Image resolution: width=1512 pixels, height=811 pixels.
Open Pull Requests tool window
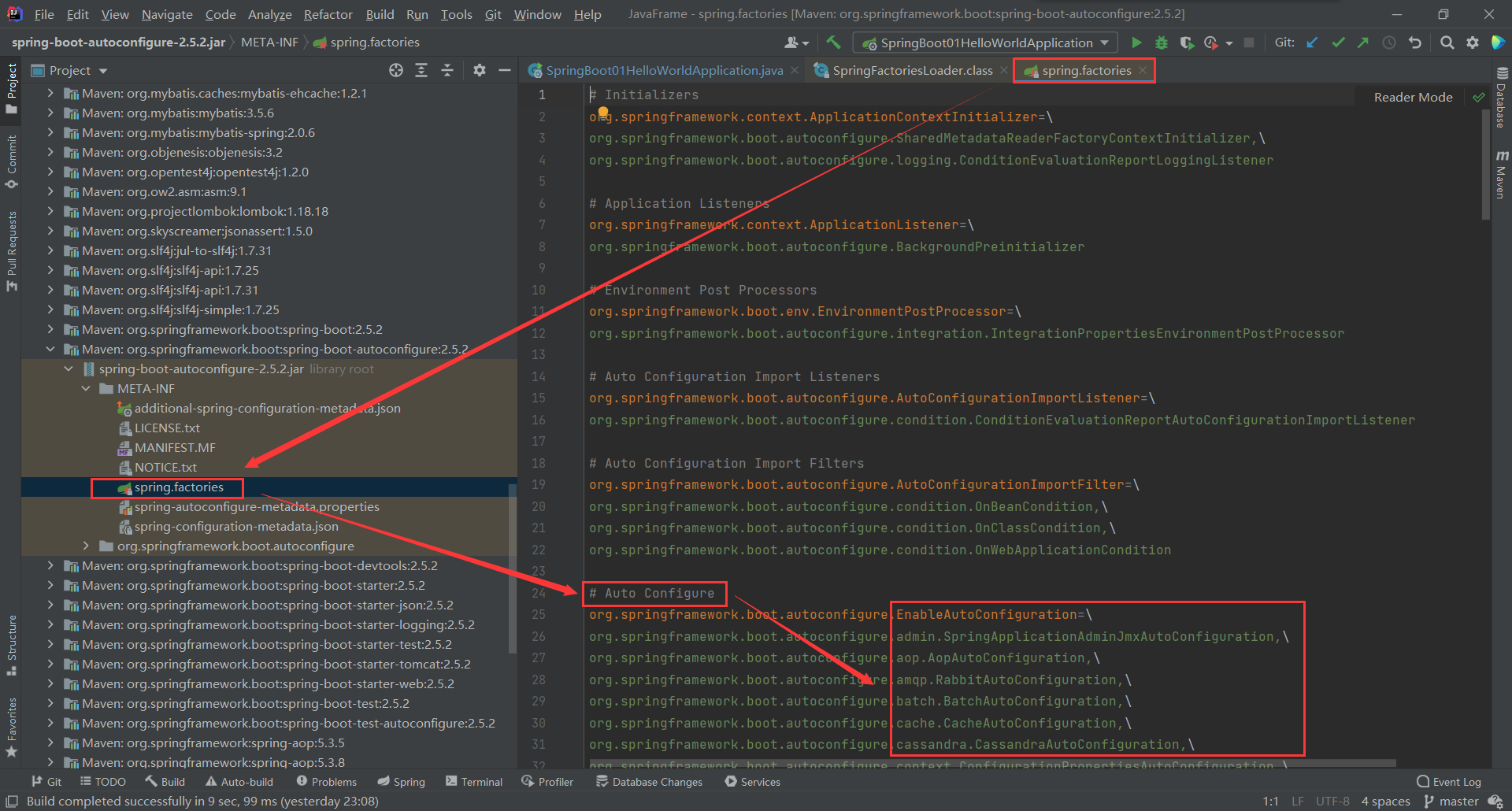(11, 250)
